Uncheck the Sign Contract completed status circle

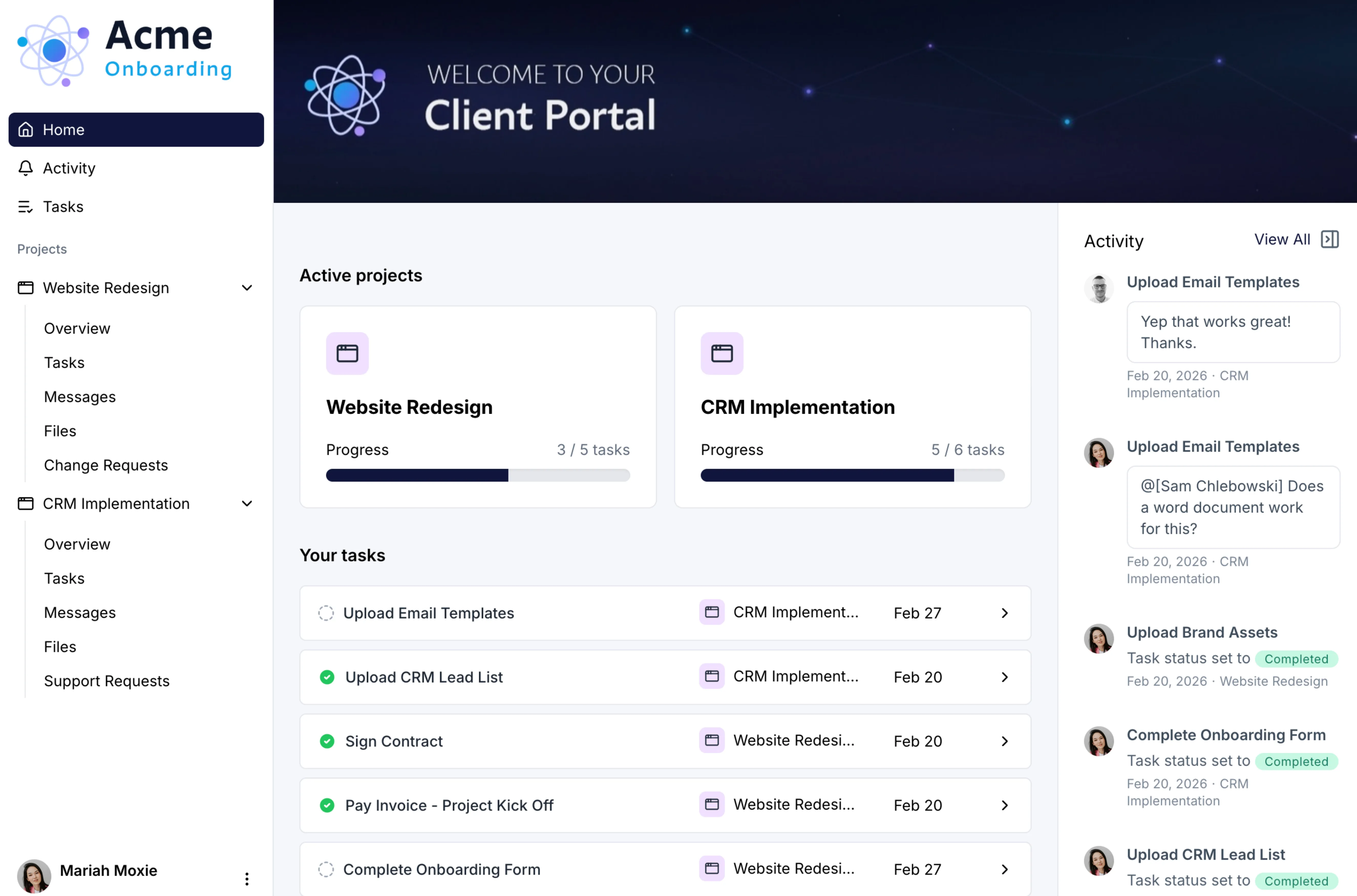pos(327,741)
